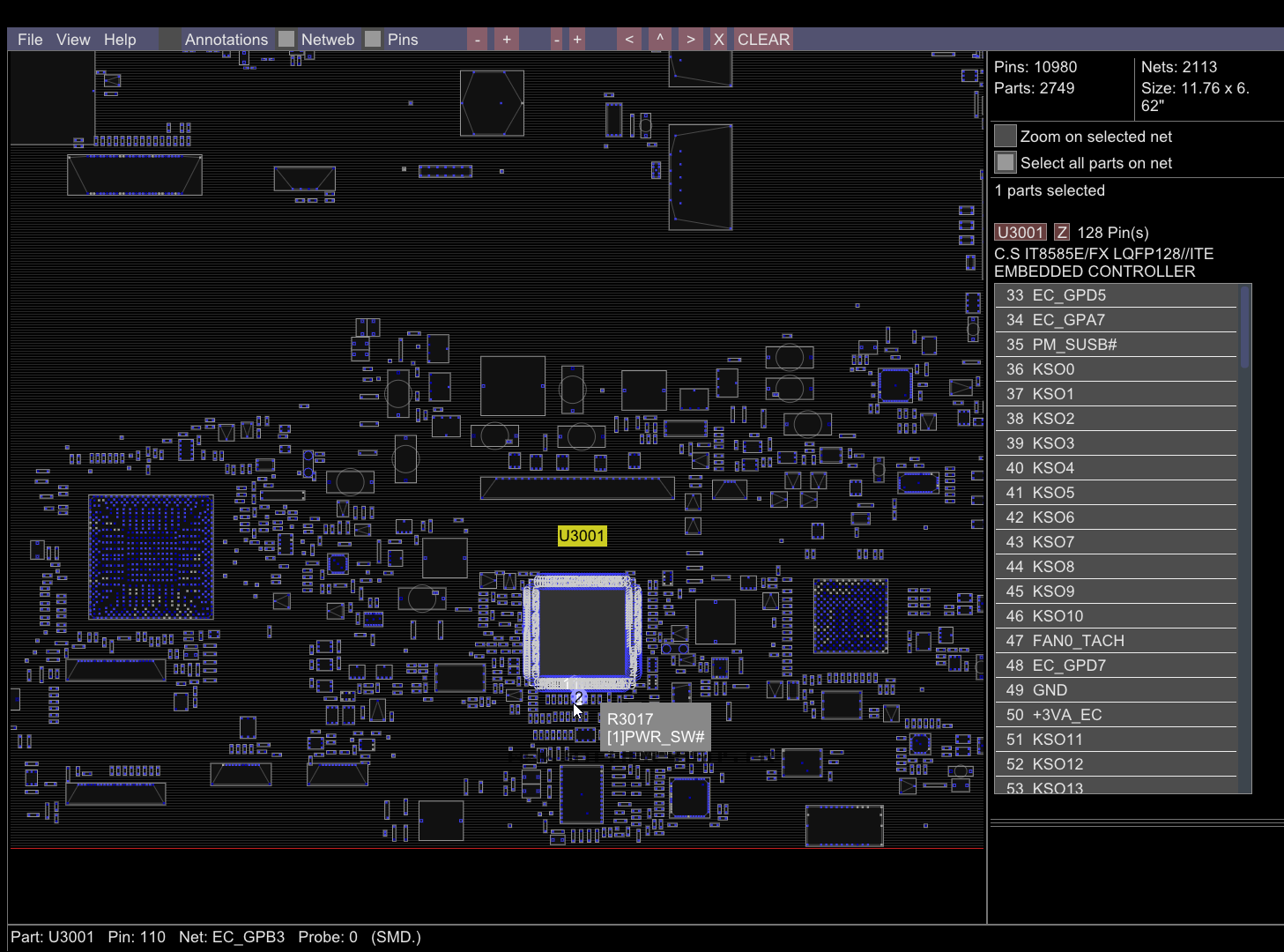Toggle the Netweb checkbox

coord(286,40)
